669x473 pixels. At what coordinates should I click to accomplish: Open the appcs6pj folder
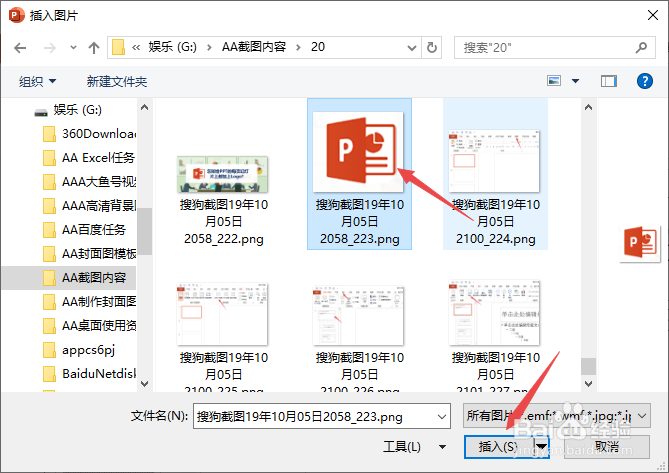point(79,350)
